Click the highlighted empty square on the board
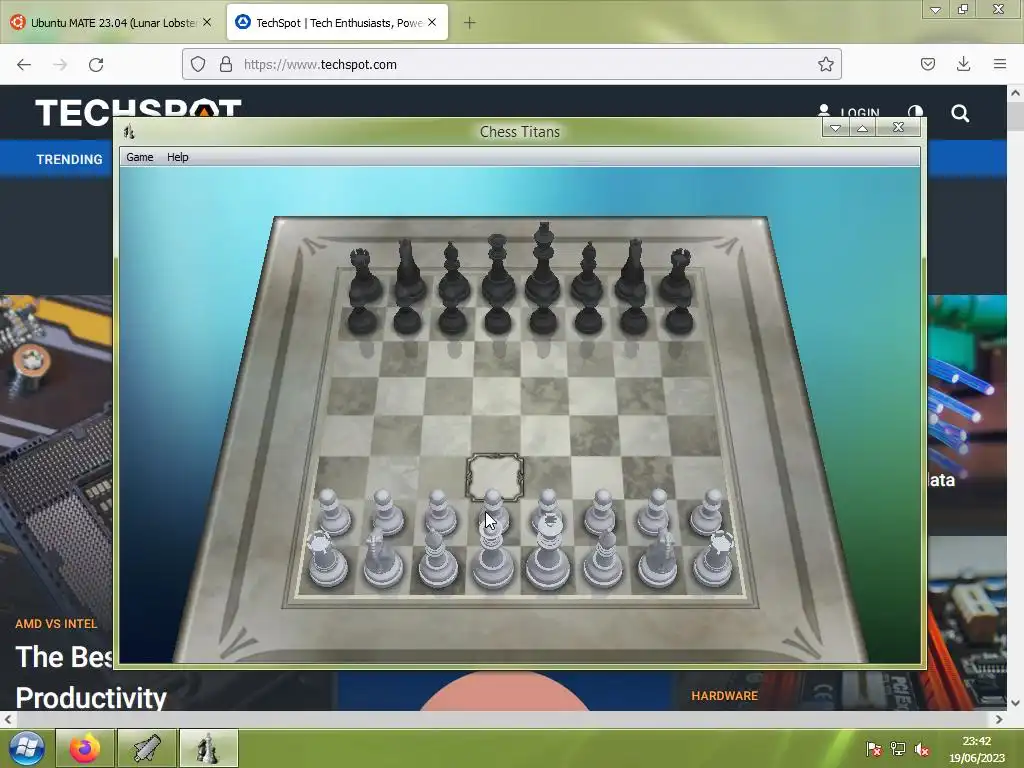 494,477
